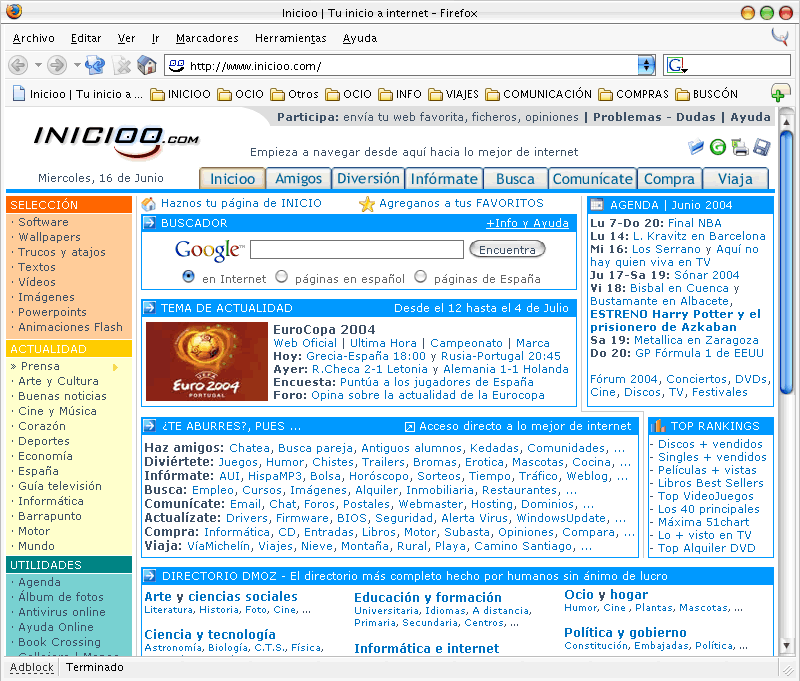Click the Forward navigation arrow
The height and width of the screenshot is (681, 800).
pyautogui.click(x=57, y=65)
